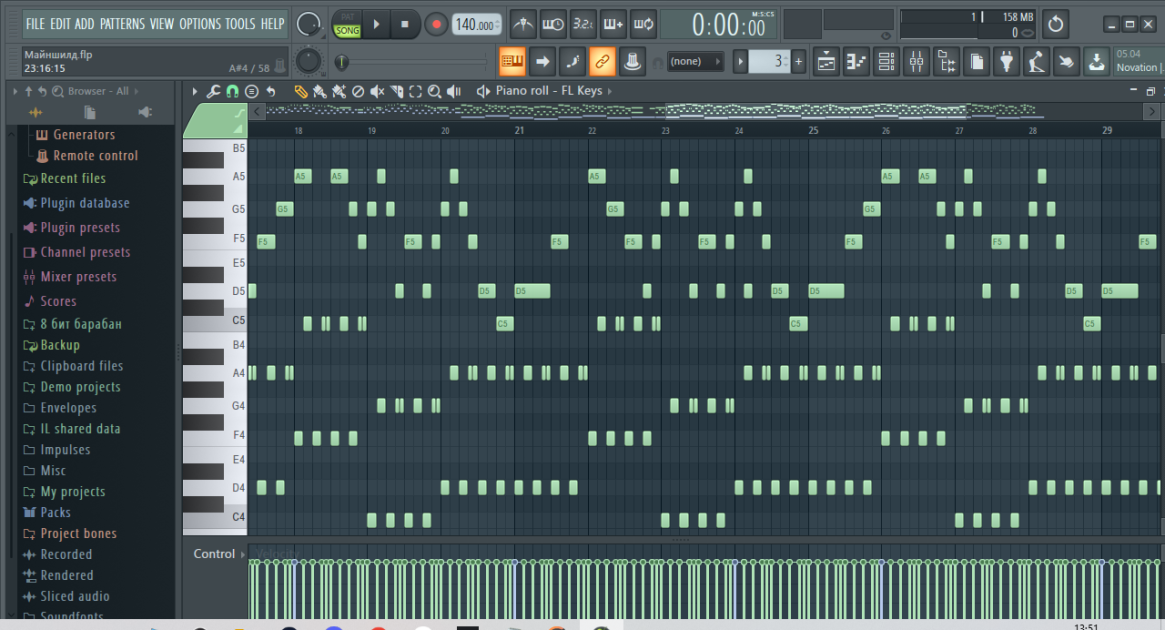Open the piano roll main menu arrow
The height and width of the screenshot is (630, 1165).
click(x=195, y=91)
